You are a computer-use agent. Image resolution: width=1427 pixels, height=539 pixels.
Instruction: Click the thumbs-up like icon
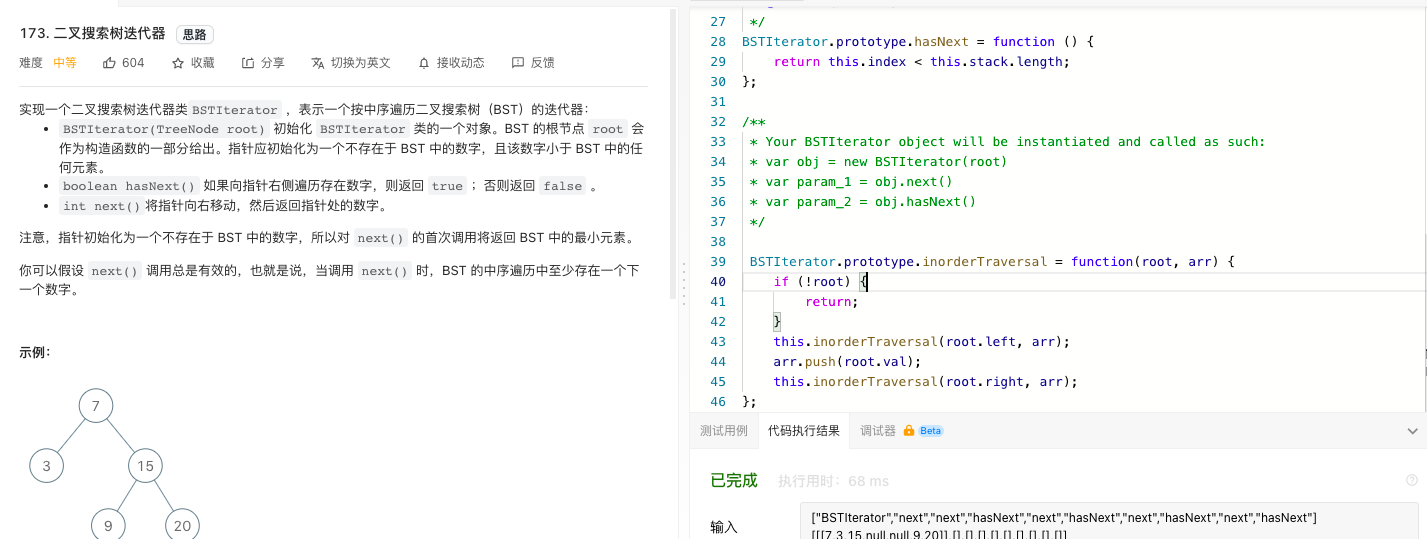click(109, 63)
